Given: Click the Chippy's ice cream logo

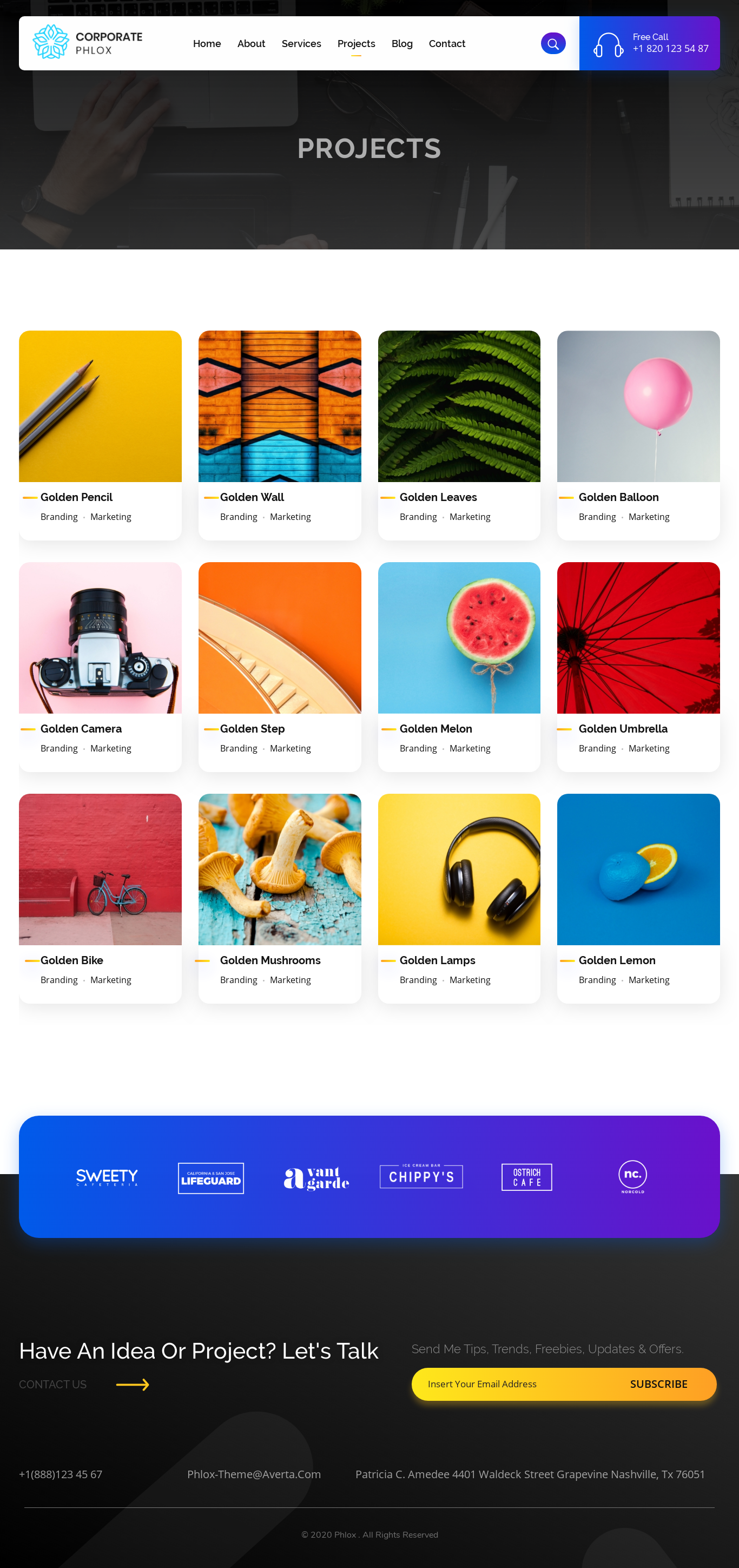Looking at the screenshot, I should (x=421, y=1176).
